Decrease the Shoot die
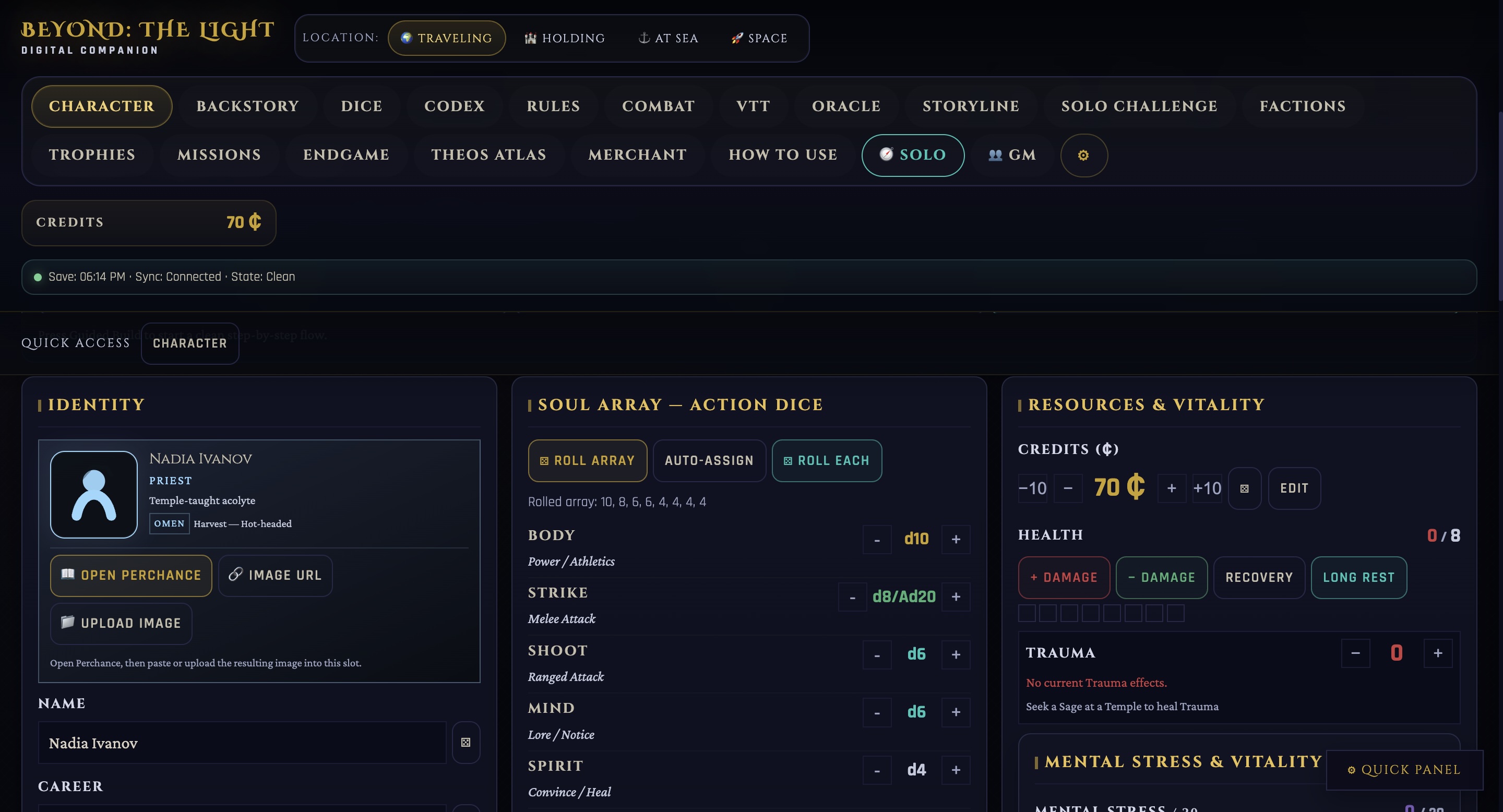This screenshot has width=1503, height=812. [x=877, y=654]
